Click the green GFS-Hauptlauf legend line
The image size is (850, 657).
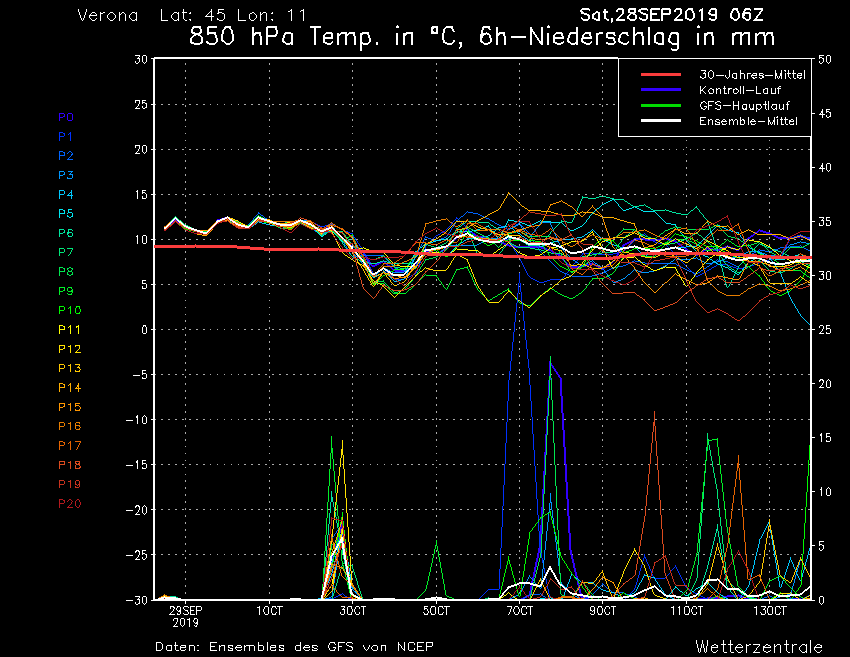[x=660, y=105]
